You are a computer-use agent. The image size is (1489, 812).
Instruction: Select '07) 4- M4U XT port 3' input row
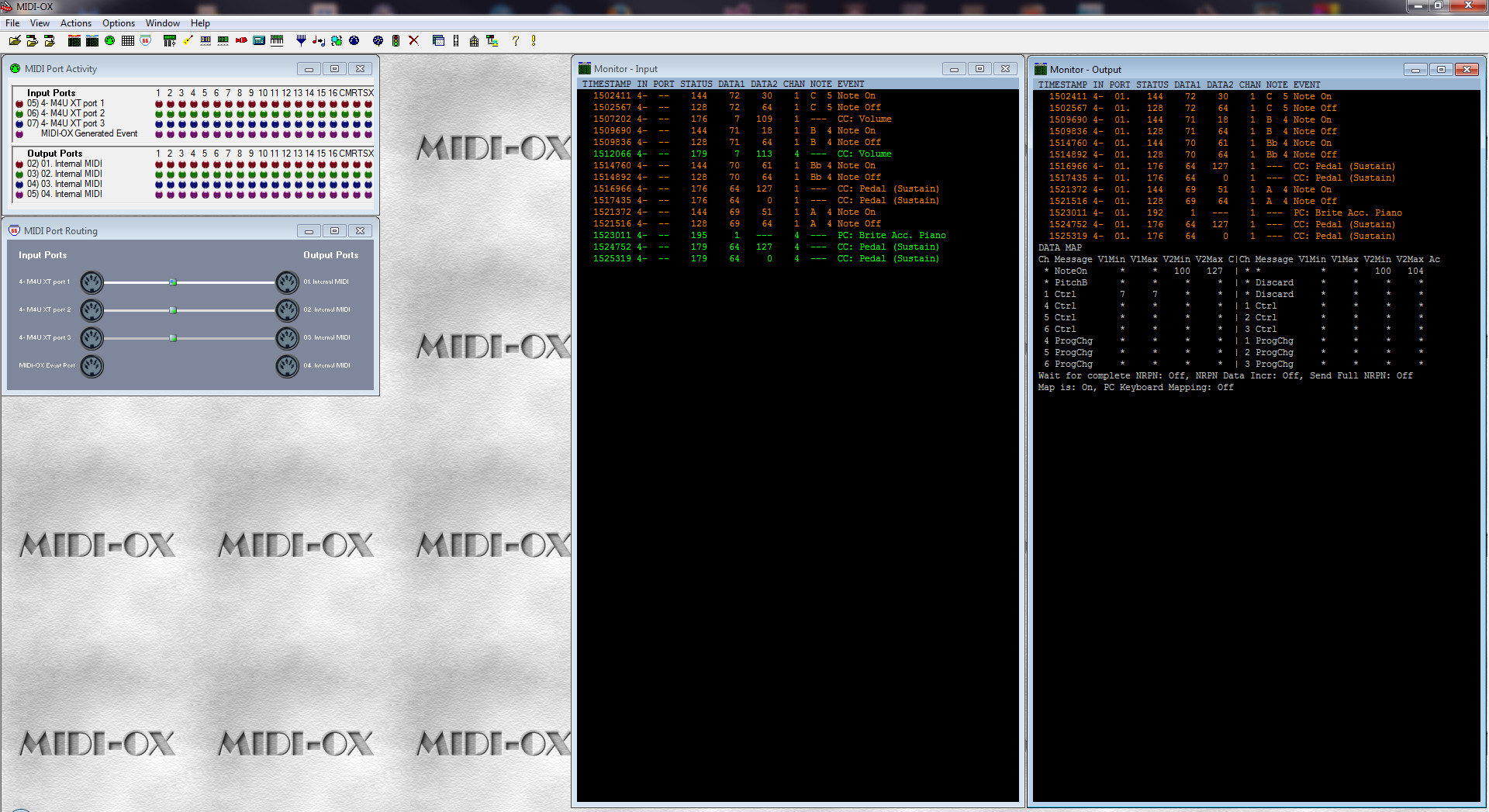(x=66, y=123)
